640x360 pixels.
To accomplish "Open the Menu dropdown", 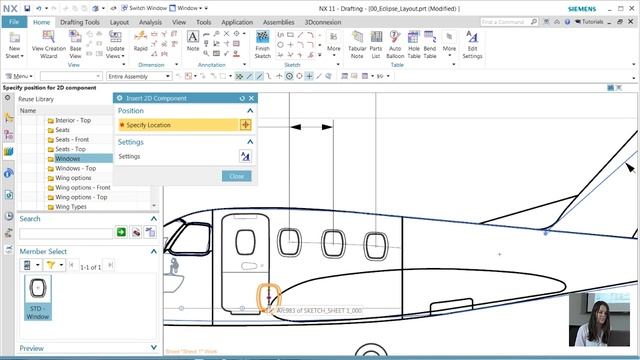I will click(19, 76).
